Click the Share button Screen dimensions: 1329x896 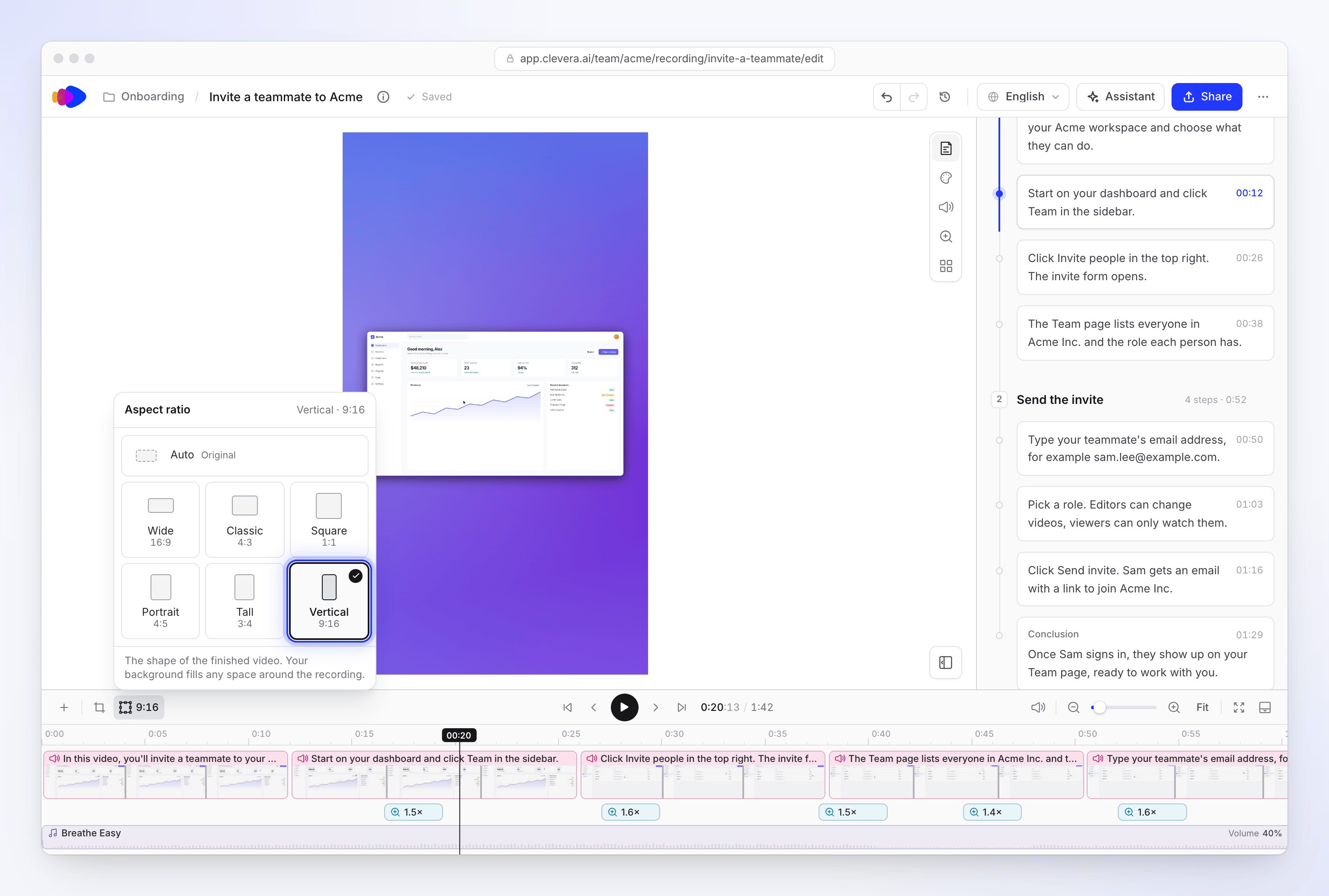[x=1206, y=96]
